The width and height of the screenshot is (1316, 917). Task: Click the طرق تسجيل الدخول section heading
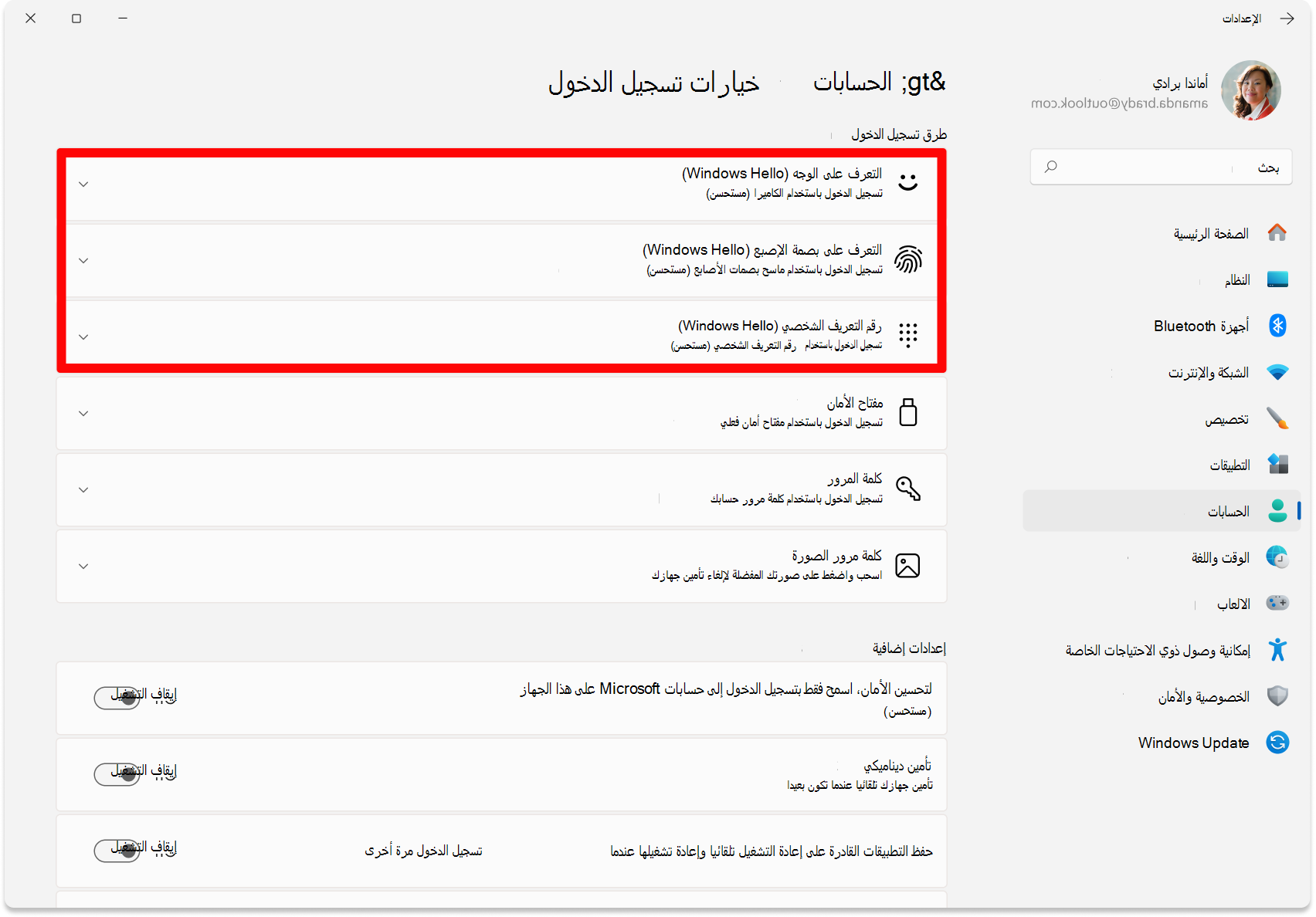point(899,134)
